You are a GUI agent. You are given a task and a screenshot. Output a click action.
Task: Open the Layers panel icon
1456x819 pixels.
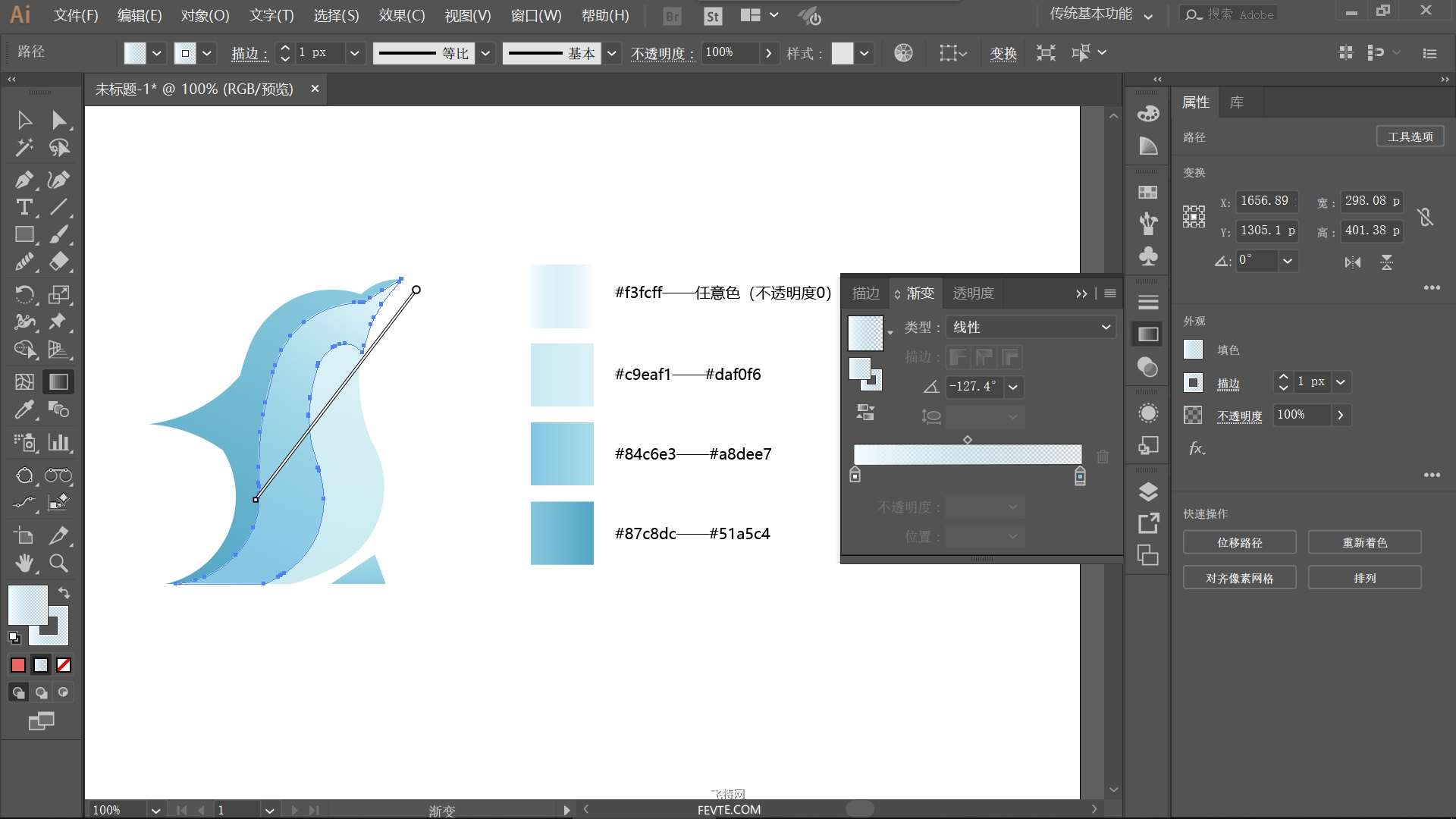(x=1148, y=492)
